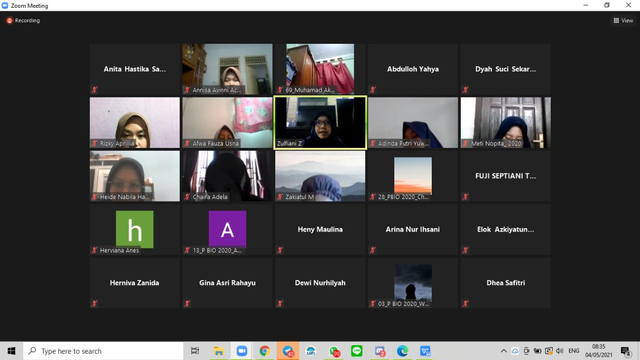Viewport: 640px width, 360px height.
Task: Select active speaker Zulfiani Z tile
Action: (x=320, y=122)
